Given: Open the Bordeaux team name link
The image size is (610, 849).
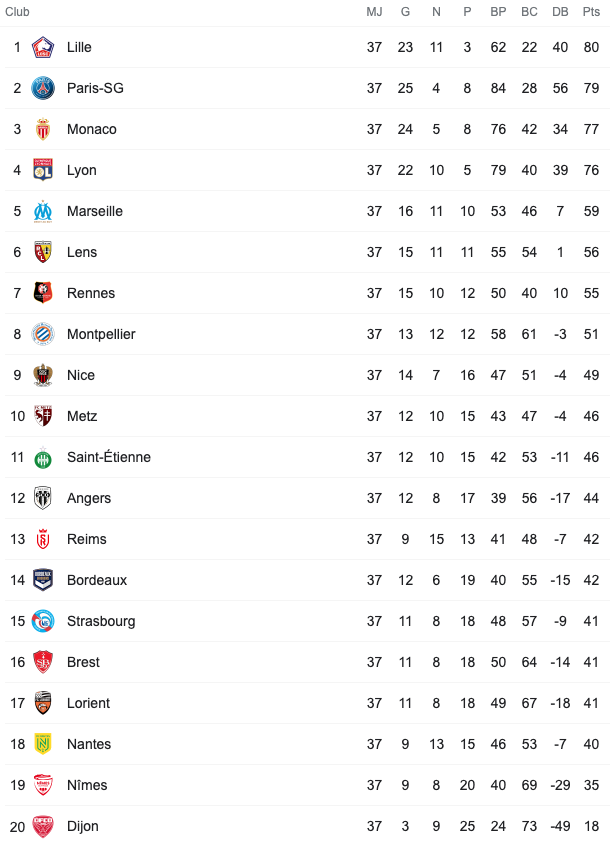Looking at the screenshot, I should [97, 580].
